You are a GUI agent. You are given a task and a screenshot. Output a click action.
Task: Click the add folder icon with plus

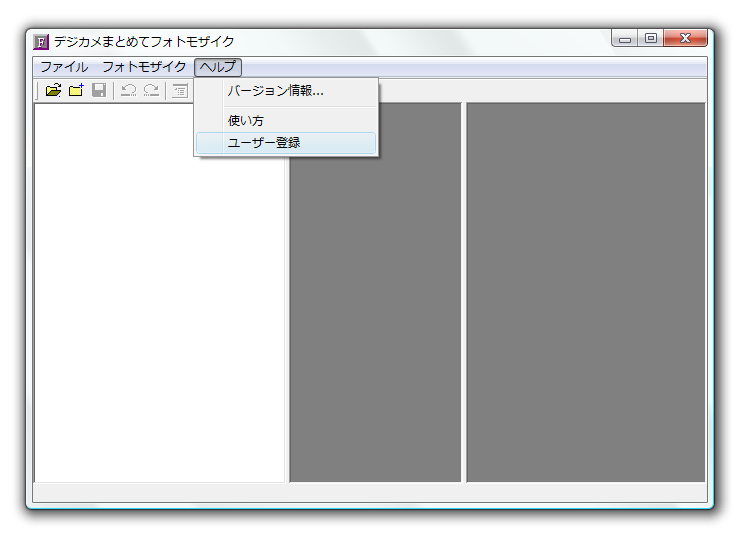pyautogui.click(x=76, y=90)
